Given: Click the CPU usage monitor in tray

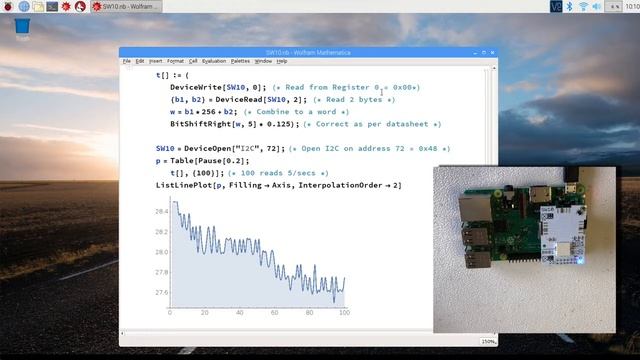Looking at the screenshot, I should pyautogui.click(x=613, y=6).
